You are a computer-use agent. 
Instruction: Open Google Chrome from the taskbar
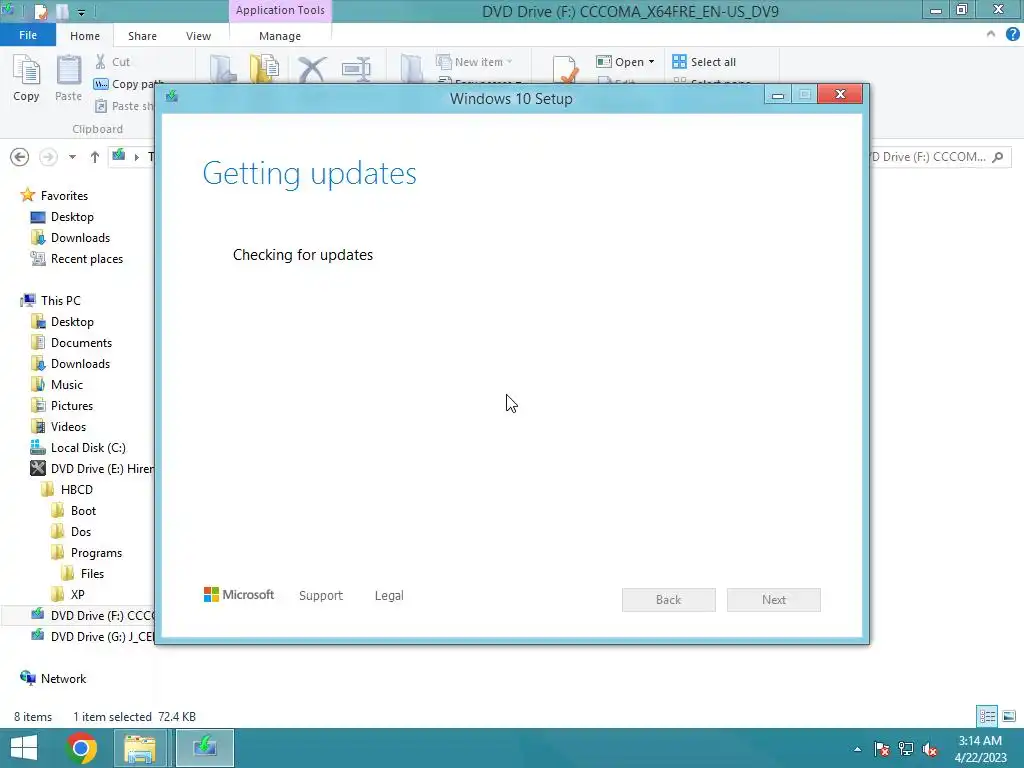[x=81, y=748]
